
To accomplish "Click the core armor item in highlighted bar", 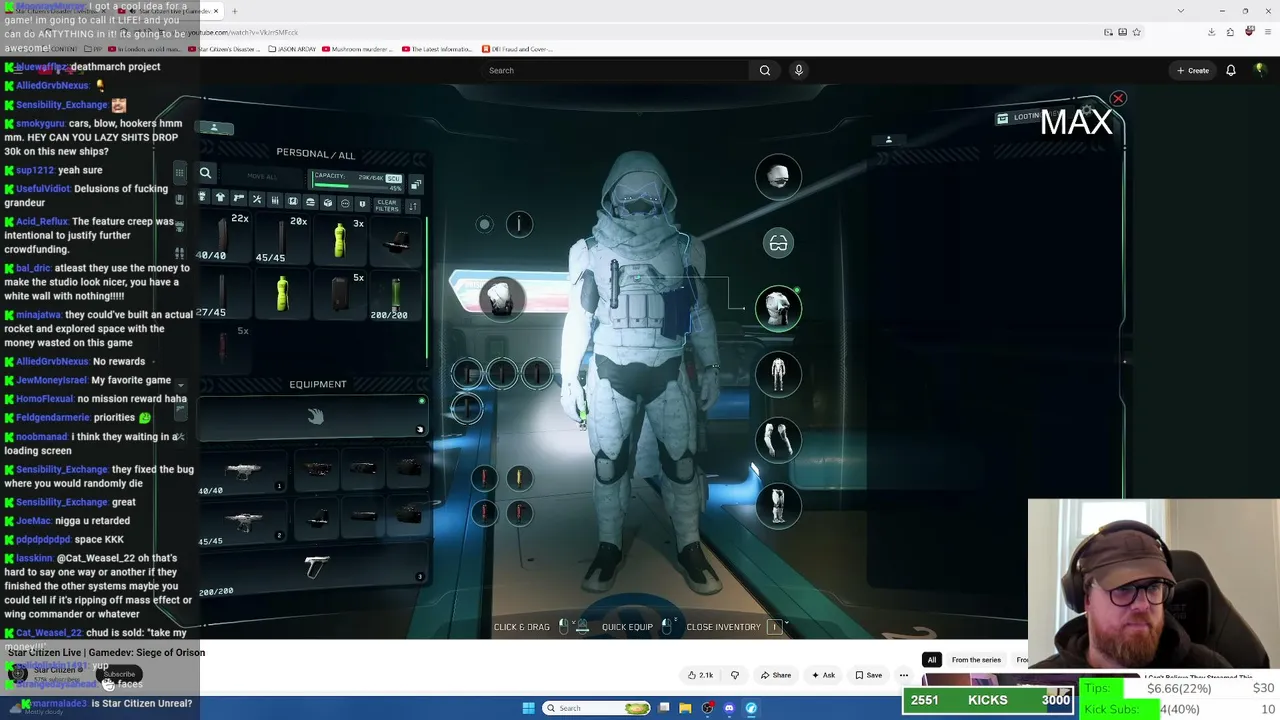I will pos(501,297).
